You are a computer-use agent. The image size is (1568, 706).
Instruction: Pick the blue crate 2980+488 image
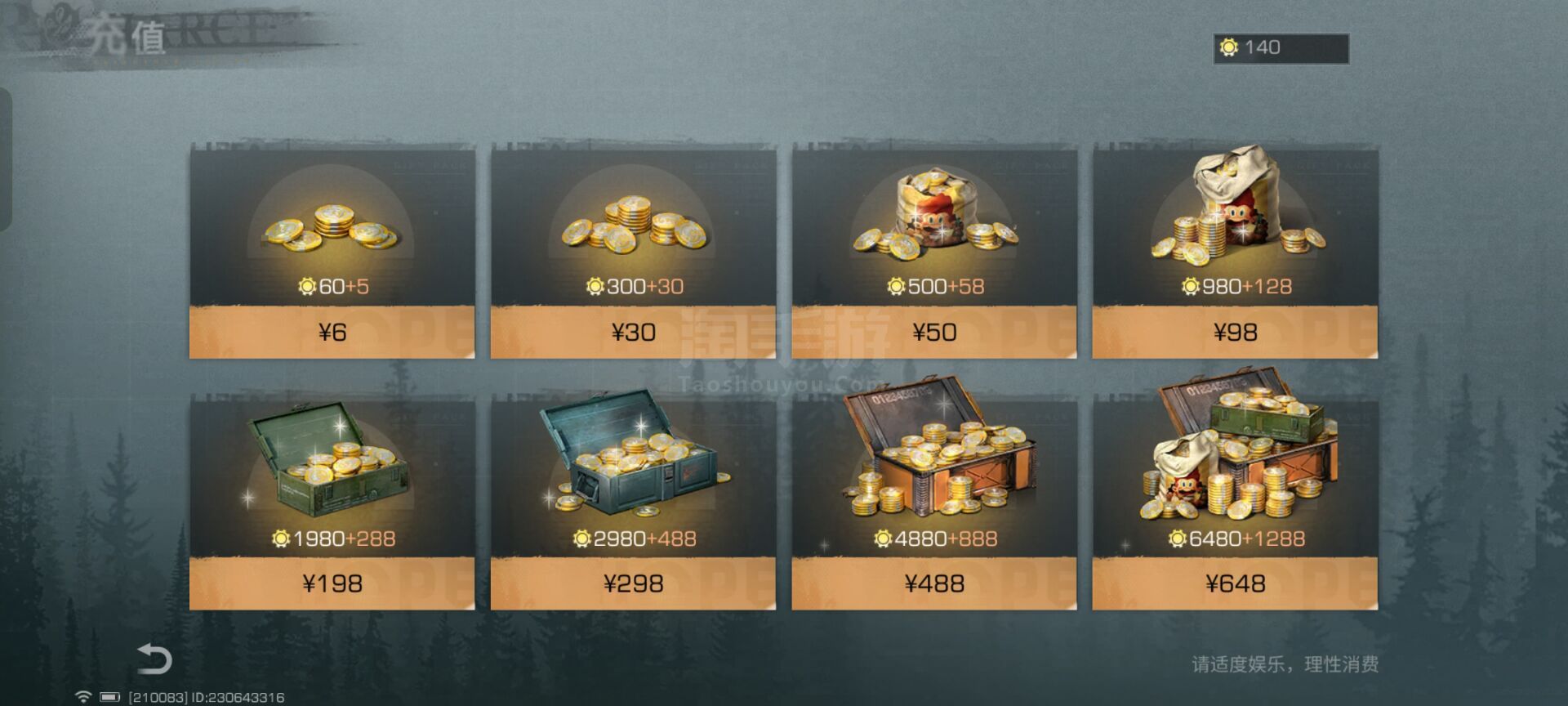pyautogui.click(x=634, y=453)
